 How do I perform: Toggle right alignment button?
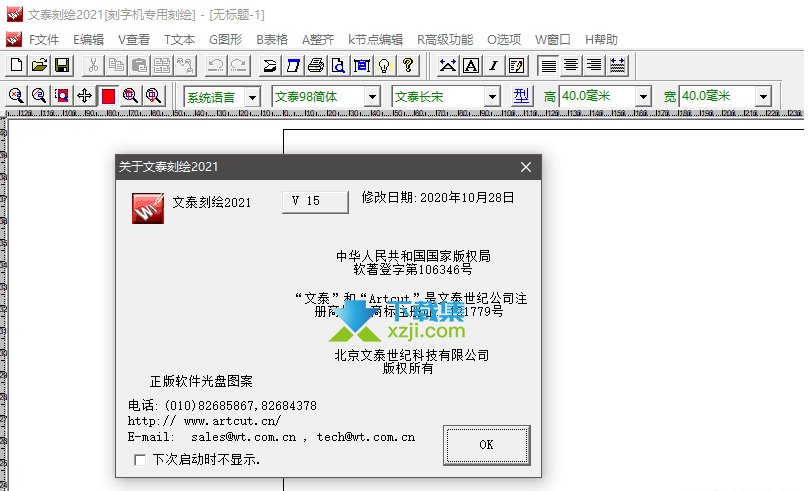(x=594, y=66)
